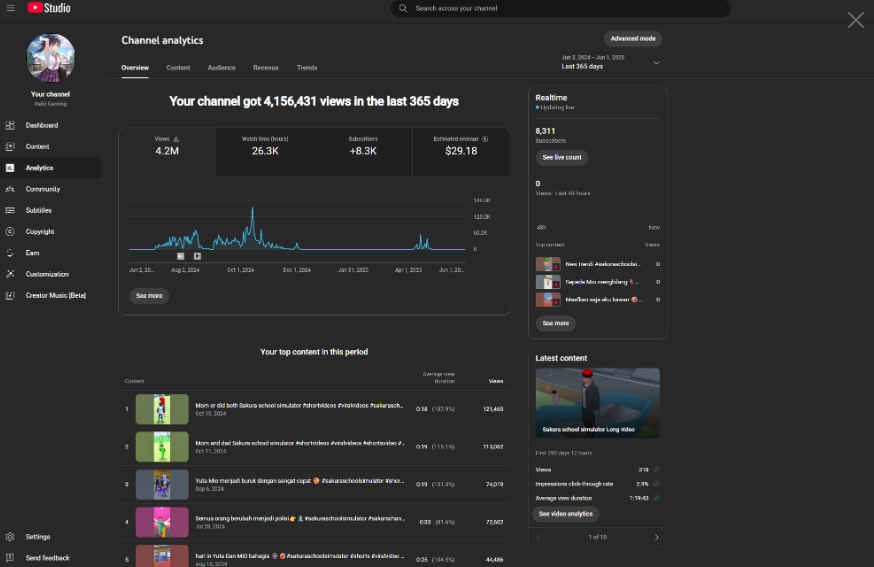
Task: Open the hamburger navigation menu
Action: point(11,8)
